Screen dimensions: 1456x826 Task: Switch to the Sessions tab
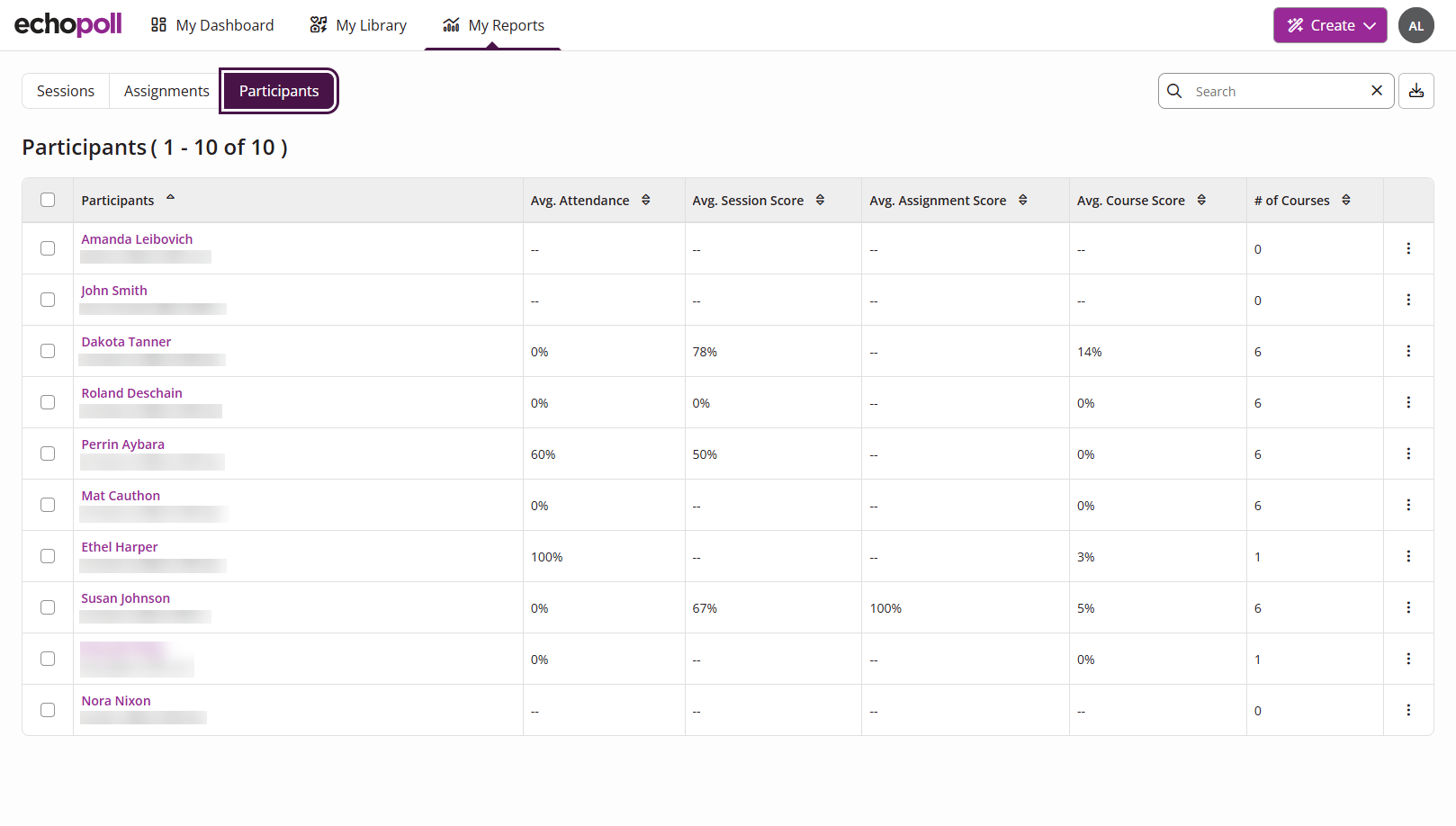coord(66,91)
